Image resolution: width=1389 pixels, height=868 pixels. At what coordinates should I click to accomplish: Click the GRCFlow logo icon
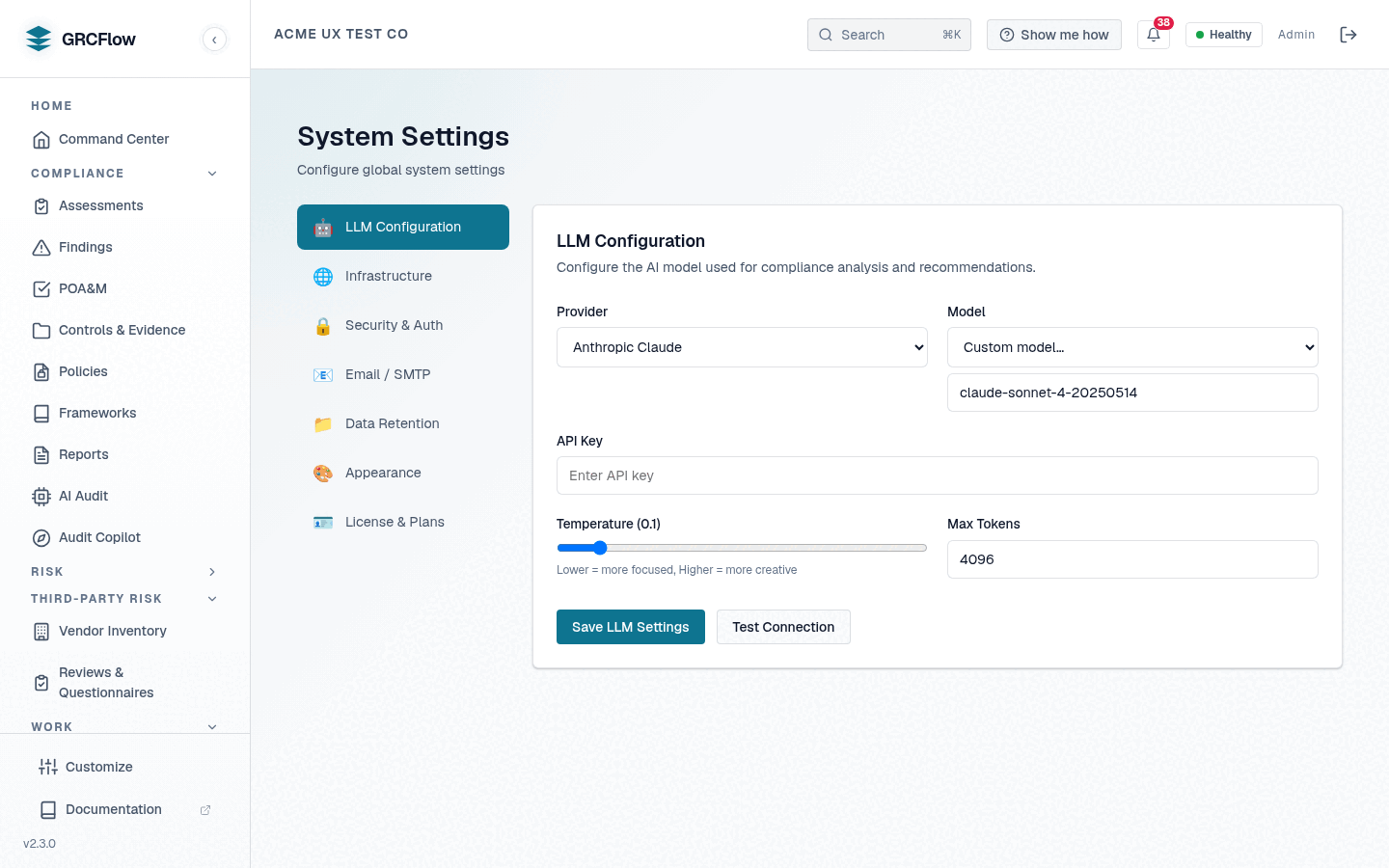[x=39, y=39]
